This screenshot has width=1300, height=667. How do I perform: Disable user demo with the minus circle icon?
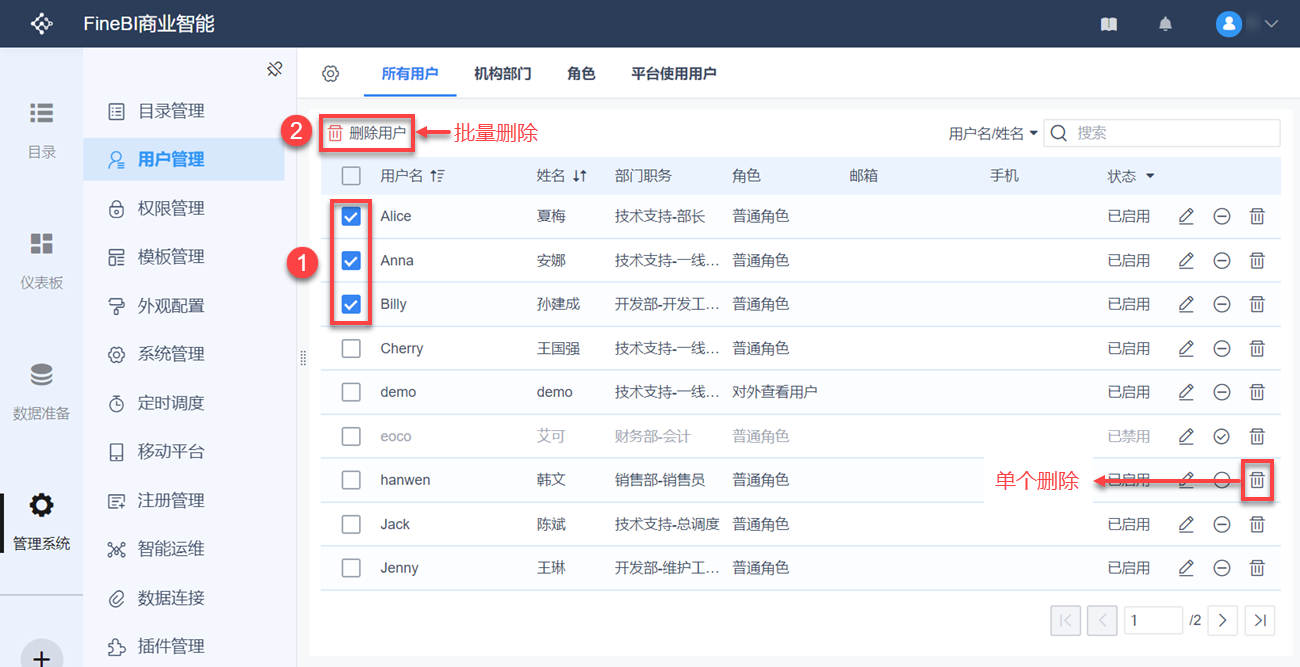pyautogui.click(x=1222, y=392)
